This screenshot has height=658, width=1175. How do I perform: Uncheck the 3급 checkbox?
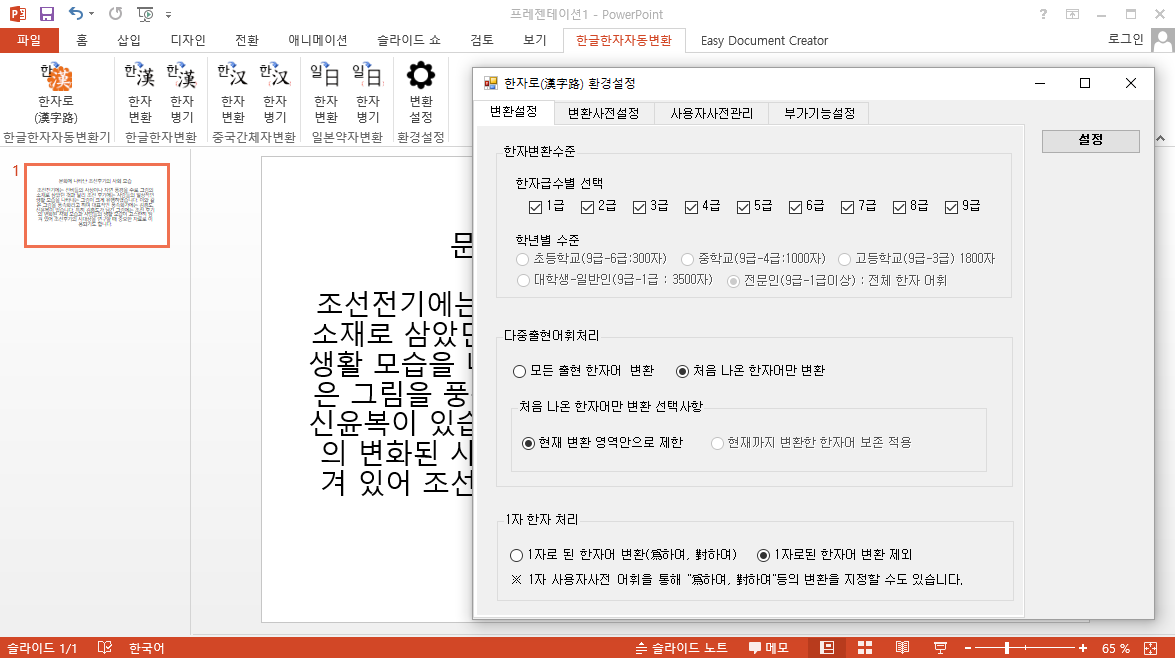[x=639, y=207]
